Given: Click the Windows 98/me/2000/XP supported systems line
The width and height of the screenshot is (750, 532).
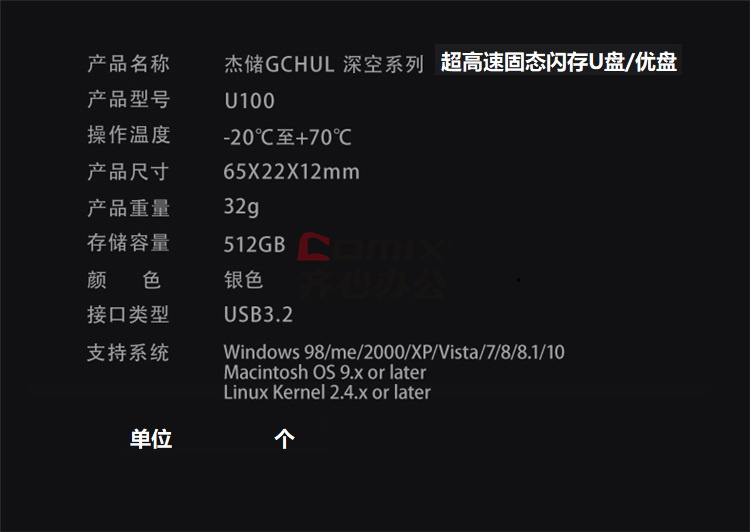Looking at the screenshot, I should click(x=394, y=352).
